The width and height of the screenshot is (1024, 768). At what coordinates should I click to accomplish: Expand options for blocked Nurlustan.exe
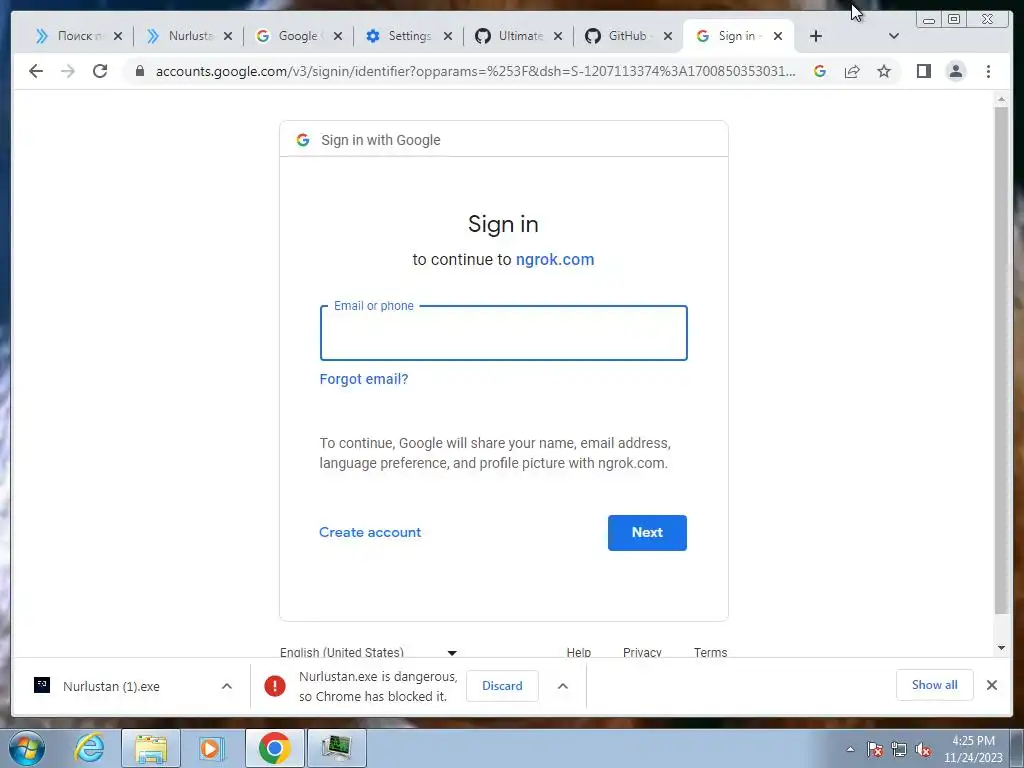coord(563,686)
